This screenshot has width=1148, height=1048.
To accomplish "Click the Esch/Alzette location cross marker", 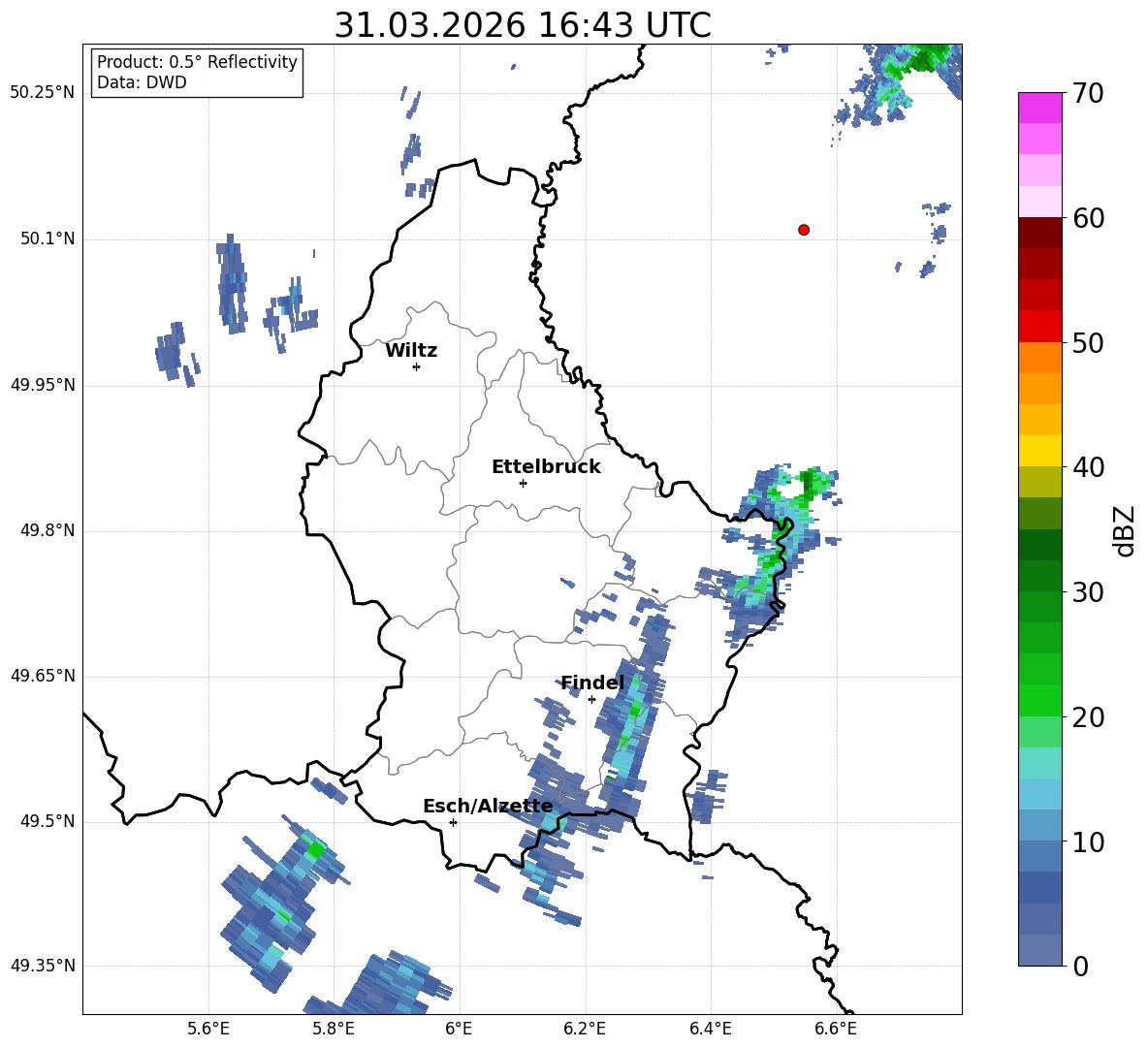I will tap(453, 822).
